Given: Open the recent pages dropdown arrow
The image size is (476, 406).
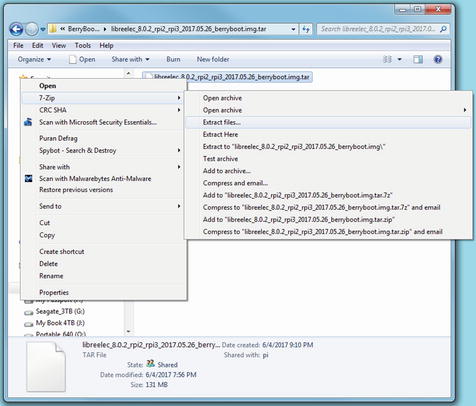Looking at the screenshot, I should click(x=43, y=30).
